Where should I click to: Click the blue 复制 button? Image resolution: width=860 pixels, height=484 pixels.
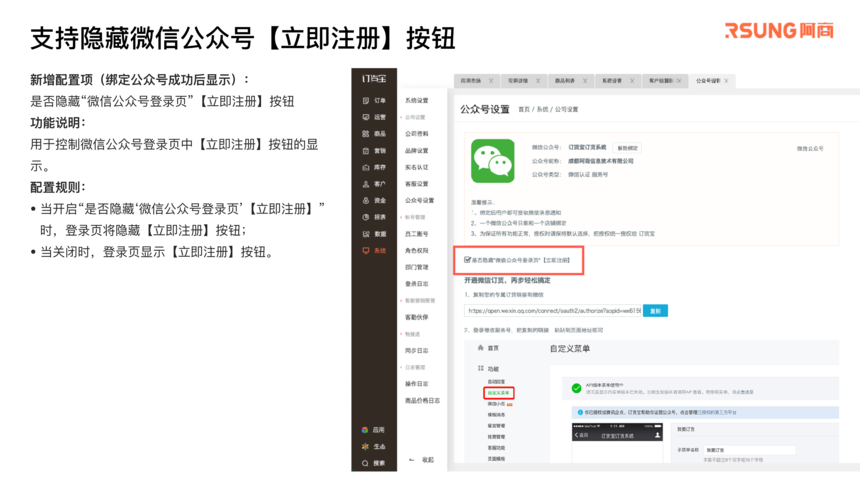click(655, 311)
